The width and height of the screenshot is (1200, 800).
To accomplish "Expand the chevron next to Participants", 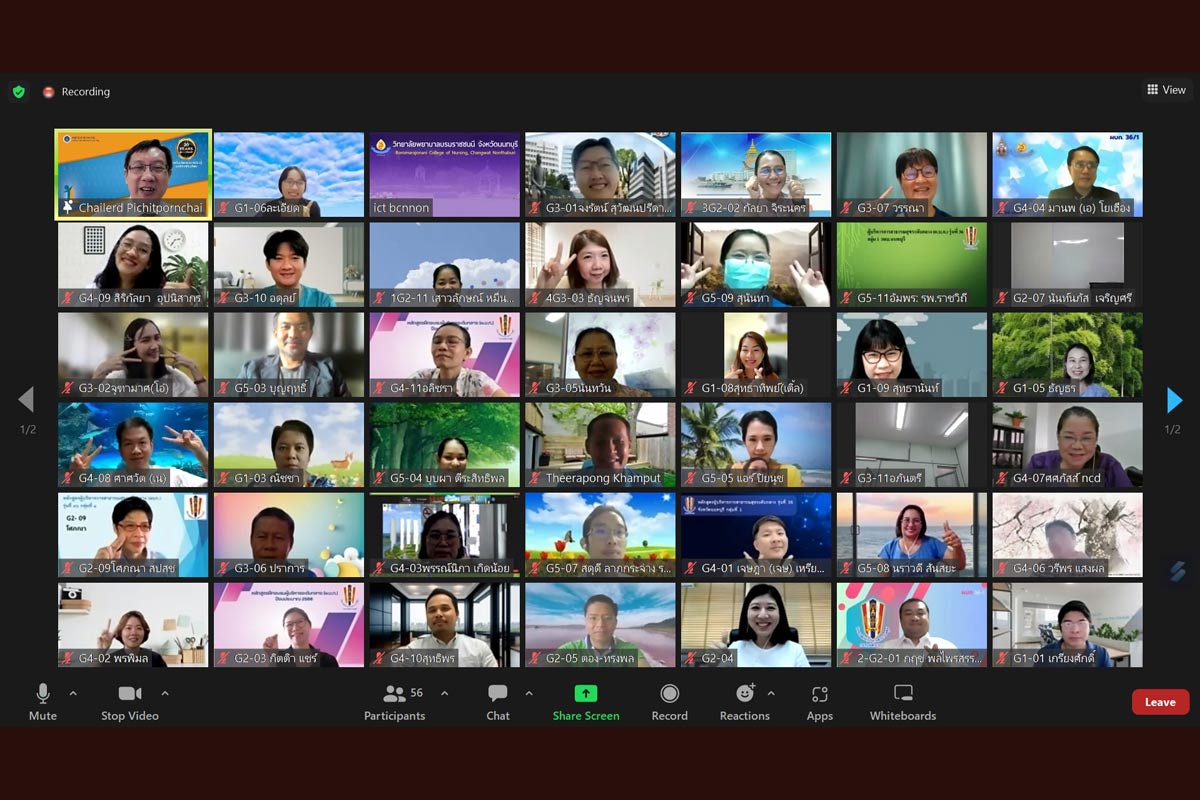I will coord(445,693).
